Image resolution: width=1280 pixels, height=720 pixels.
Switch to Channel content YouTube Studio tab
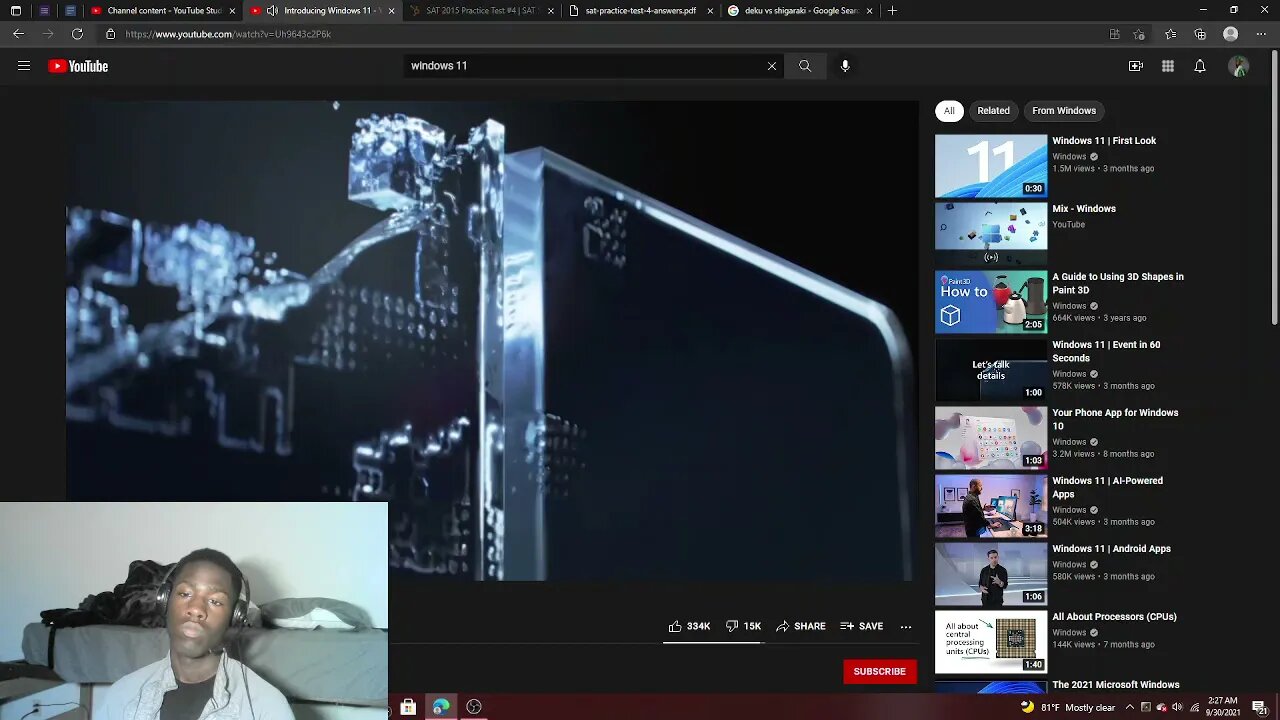point(163,11)
